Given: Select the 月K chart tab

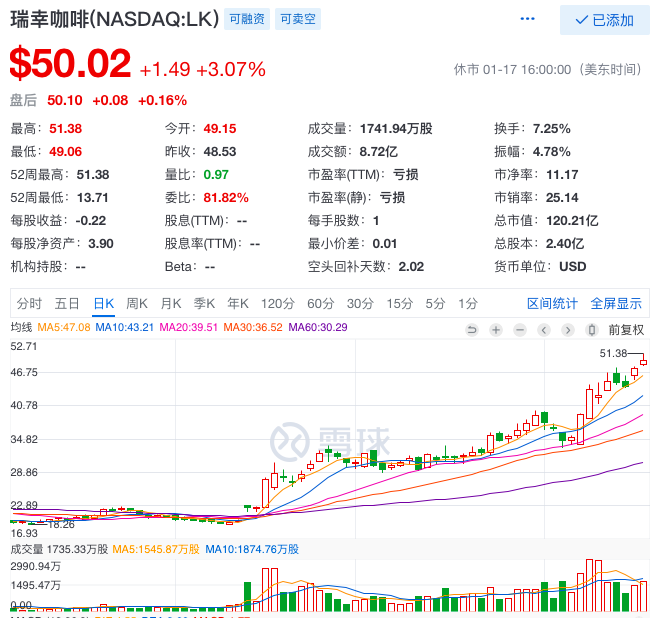Looking at the screenshot, I should pyautogui.click(x=170, y=304).
